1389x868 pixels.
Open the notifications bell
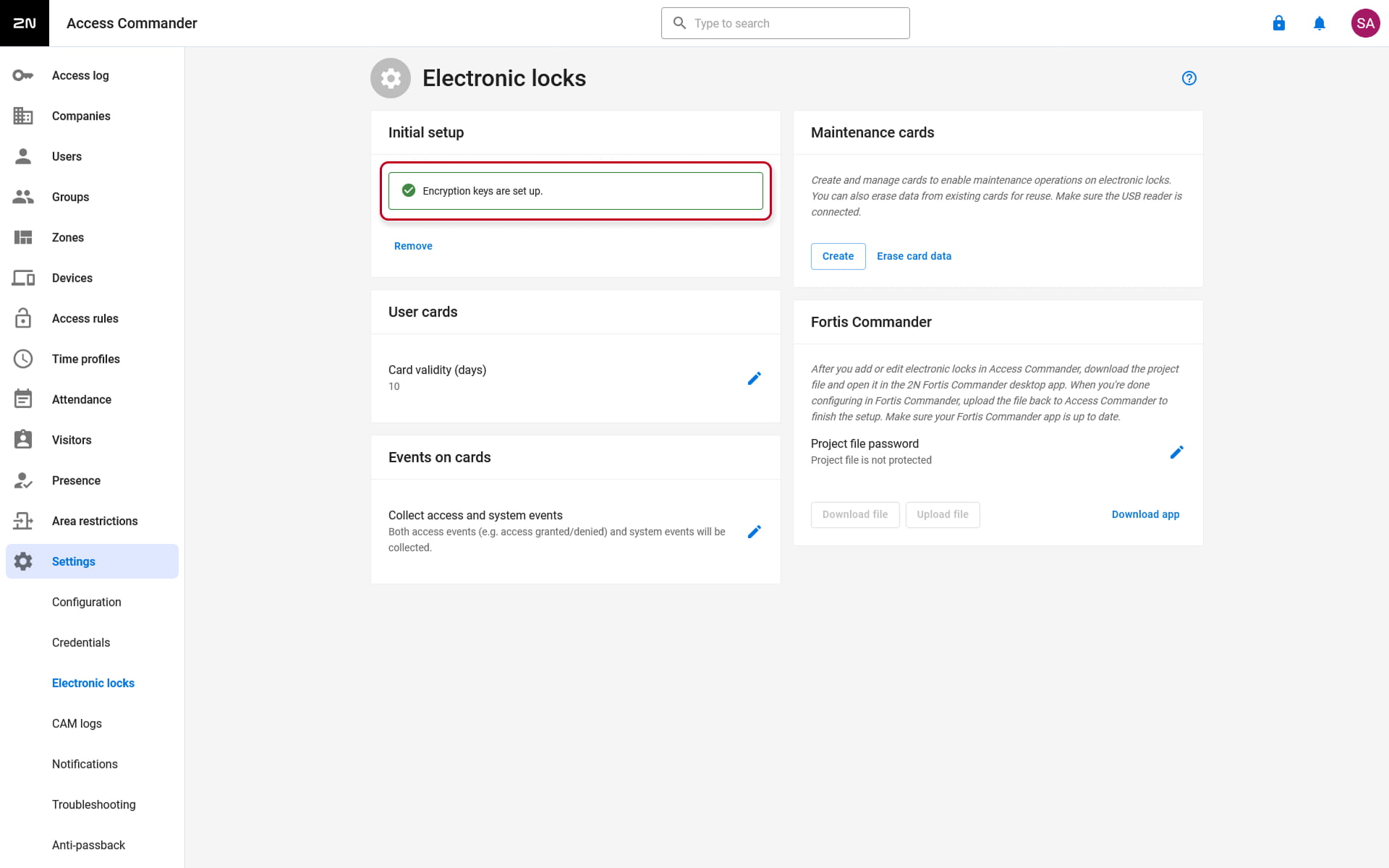tap(1320, 23)
